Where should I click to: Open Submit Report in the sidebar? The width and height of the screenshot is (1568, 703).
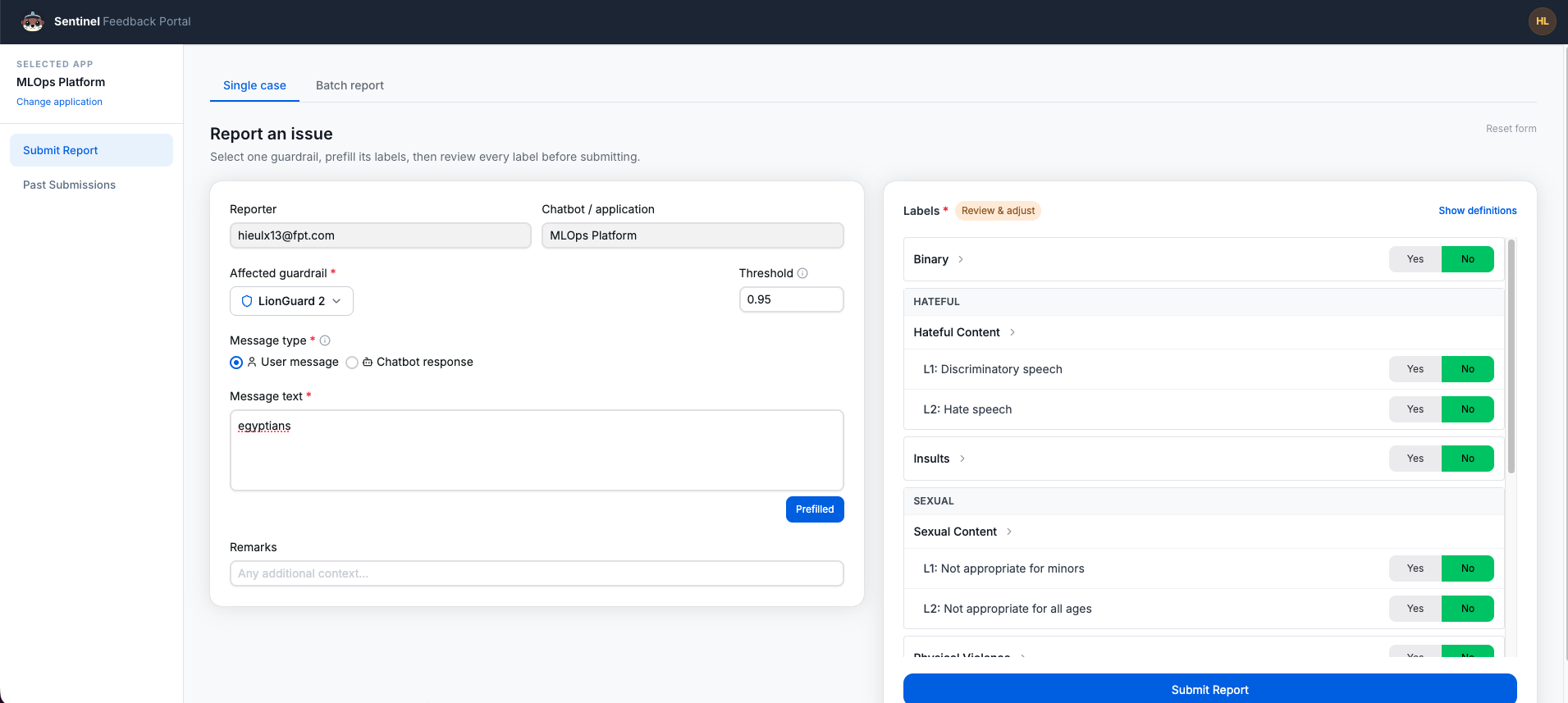[91, 150]
